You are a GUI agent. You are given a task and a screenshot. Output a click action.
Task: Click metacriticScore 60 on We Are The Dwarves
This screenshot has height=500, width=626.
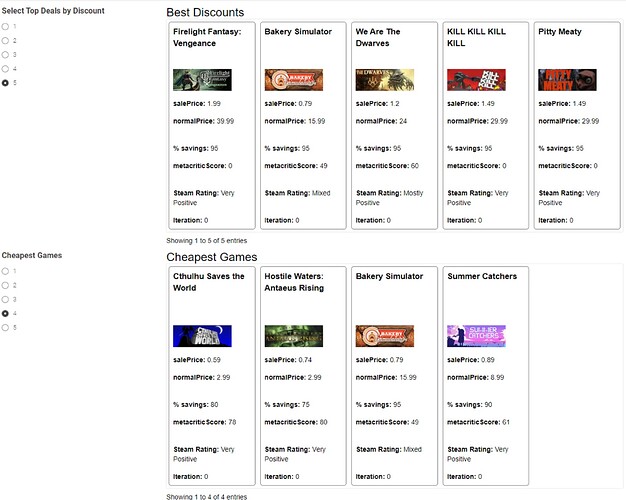387,166
